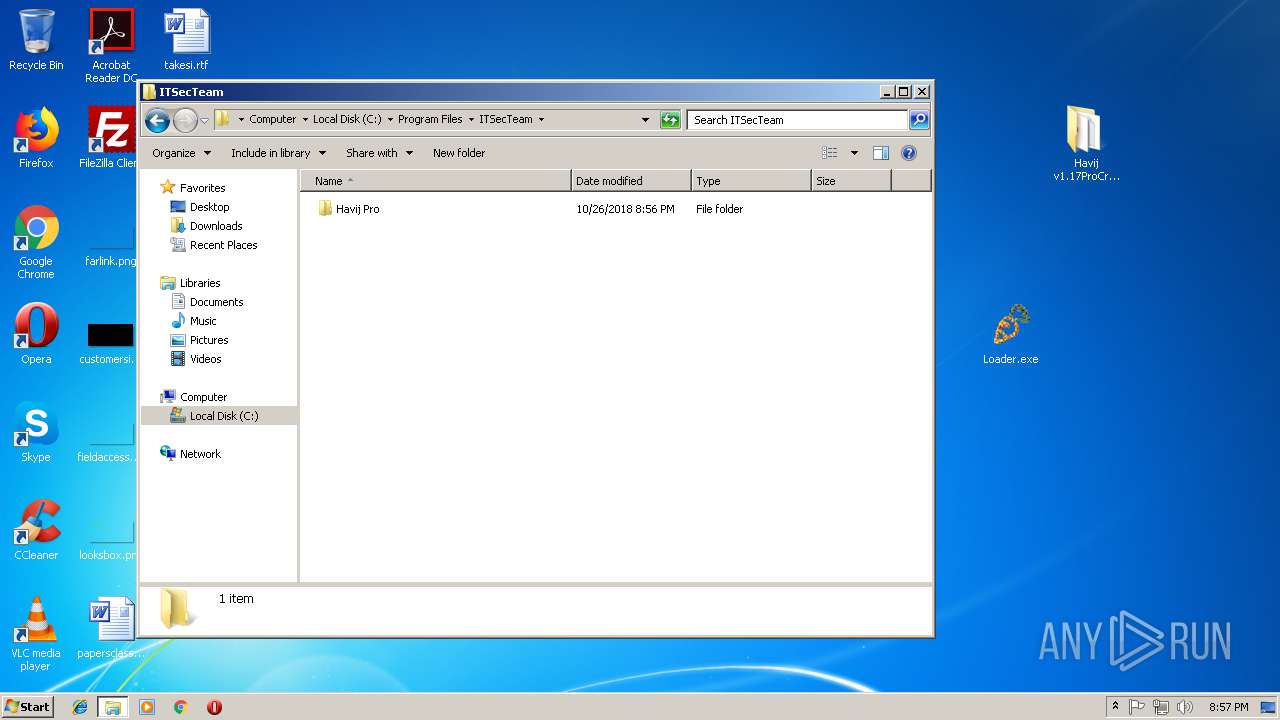Launch Skype desktop shortcut
Viewport: 1280px width, 720px height.
(36, 432)
